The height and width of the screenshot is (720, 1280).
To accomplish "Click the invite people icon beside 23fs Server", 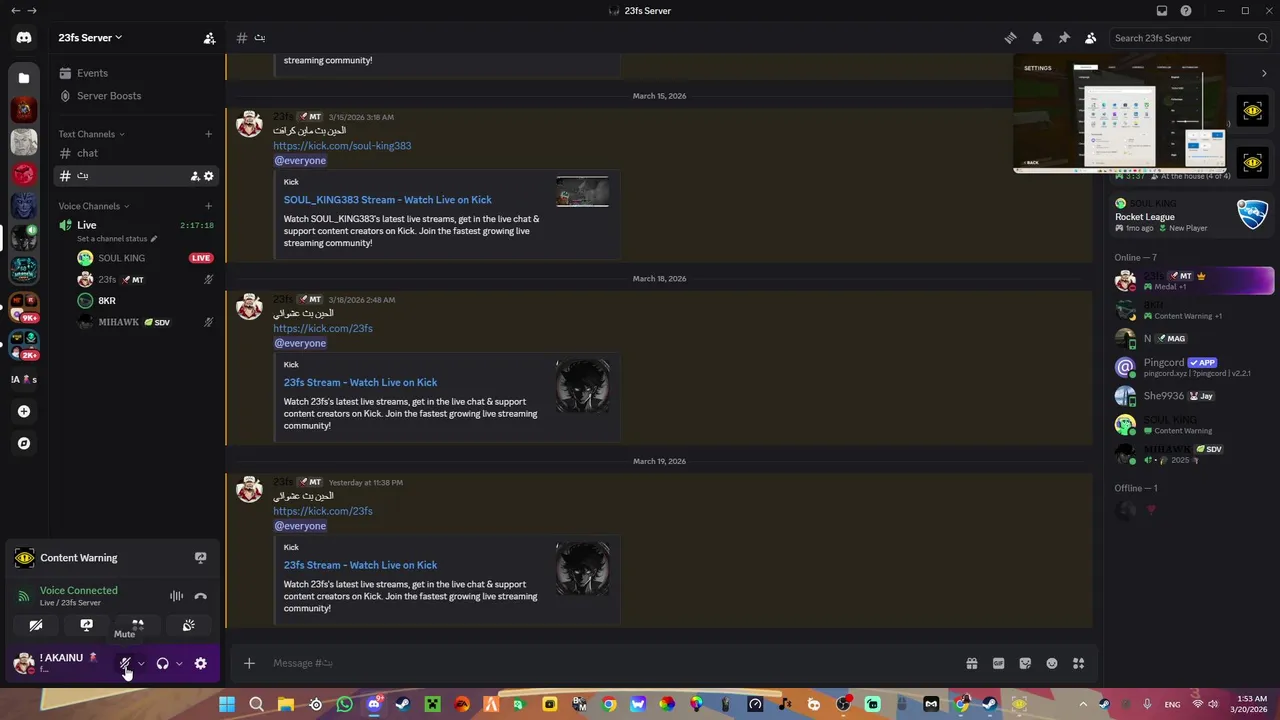I will pos(209,38).
